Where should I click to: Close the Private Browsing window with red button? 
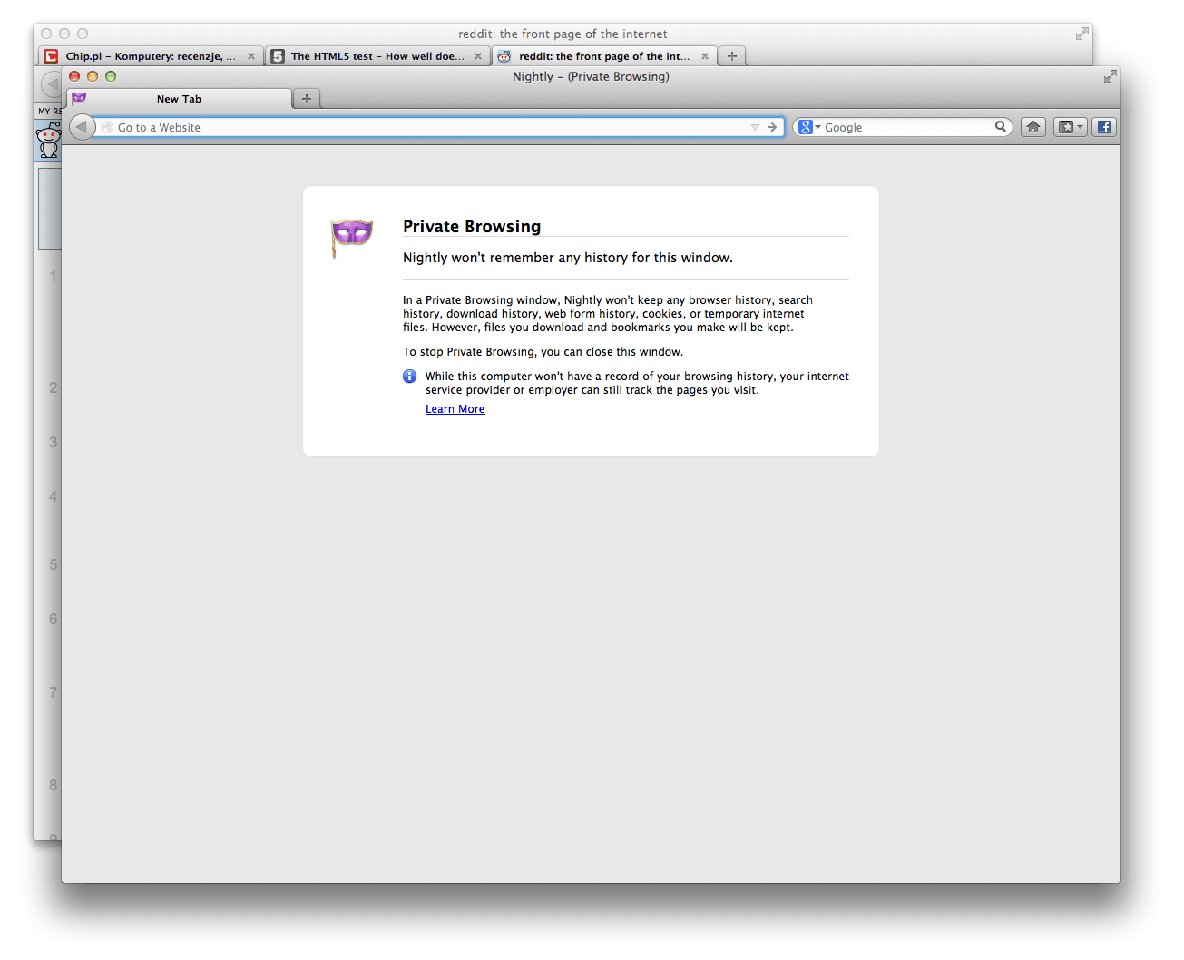pos(75,76)
